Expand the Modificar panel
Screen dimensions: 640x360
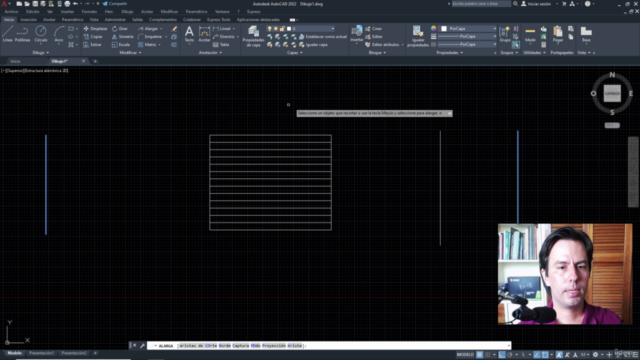tap(130, 53)
